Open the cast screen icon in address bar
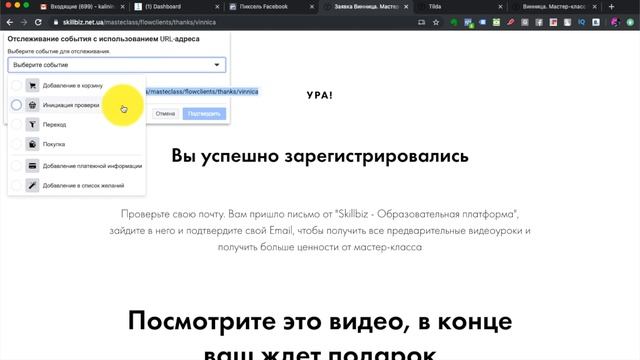This screenshot has width=640, height=360. (422, 22)
